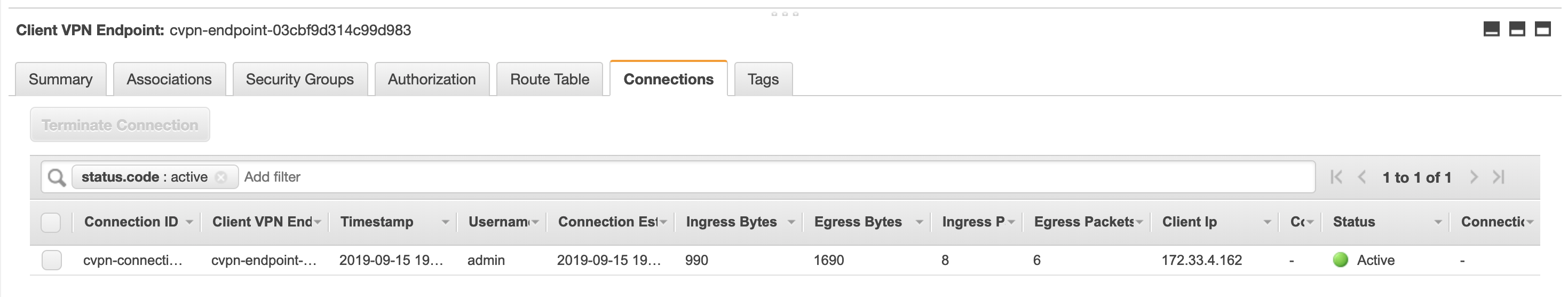Open the Connection ID column dropdown
Screen dimensions: 1568x297
point(189,222)
